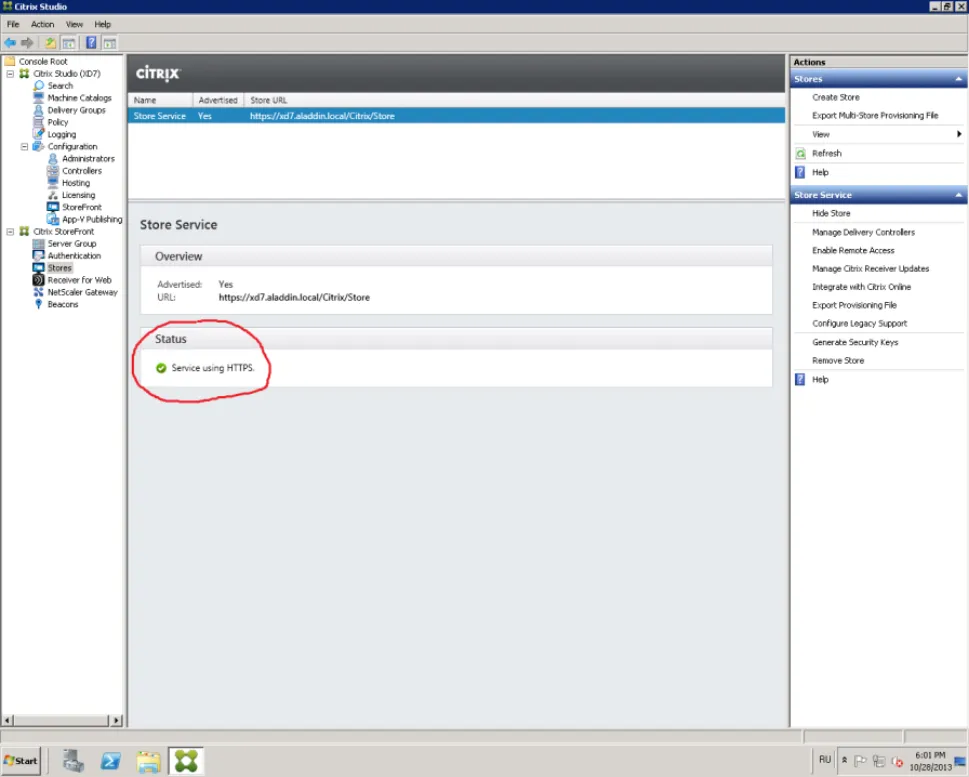Open the Action menu
The width and height of the screenshot is (969, 777).
coord(43,24)
